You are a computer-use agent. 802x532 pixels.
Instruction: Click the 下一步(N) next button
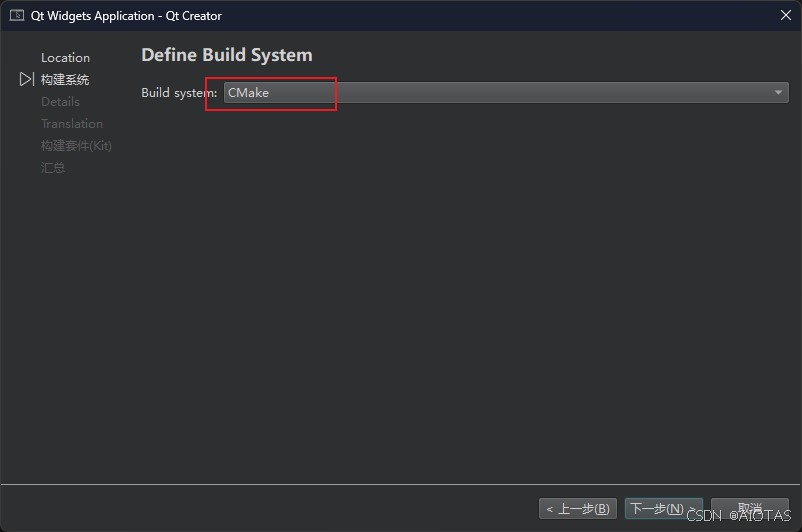(x=663, y=508)
